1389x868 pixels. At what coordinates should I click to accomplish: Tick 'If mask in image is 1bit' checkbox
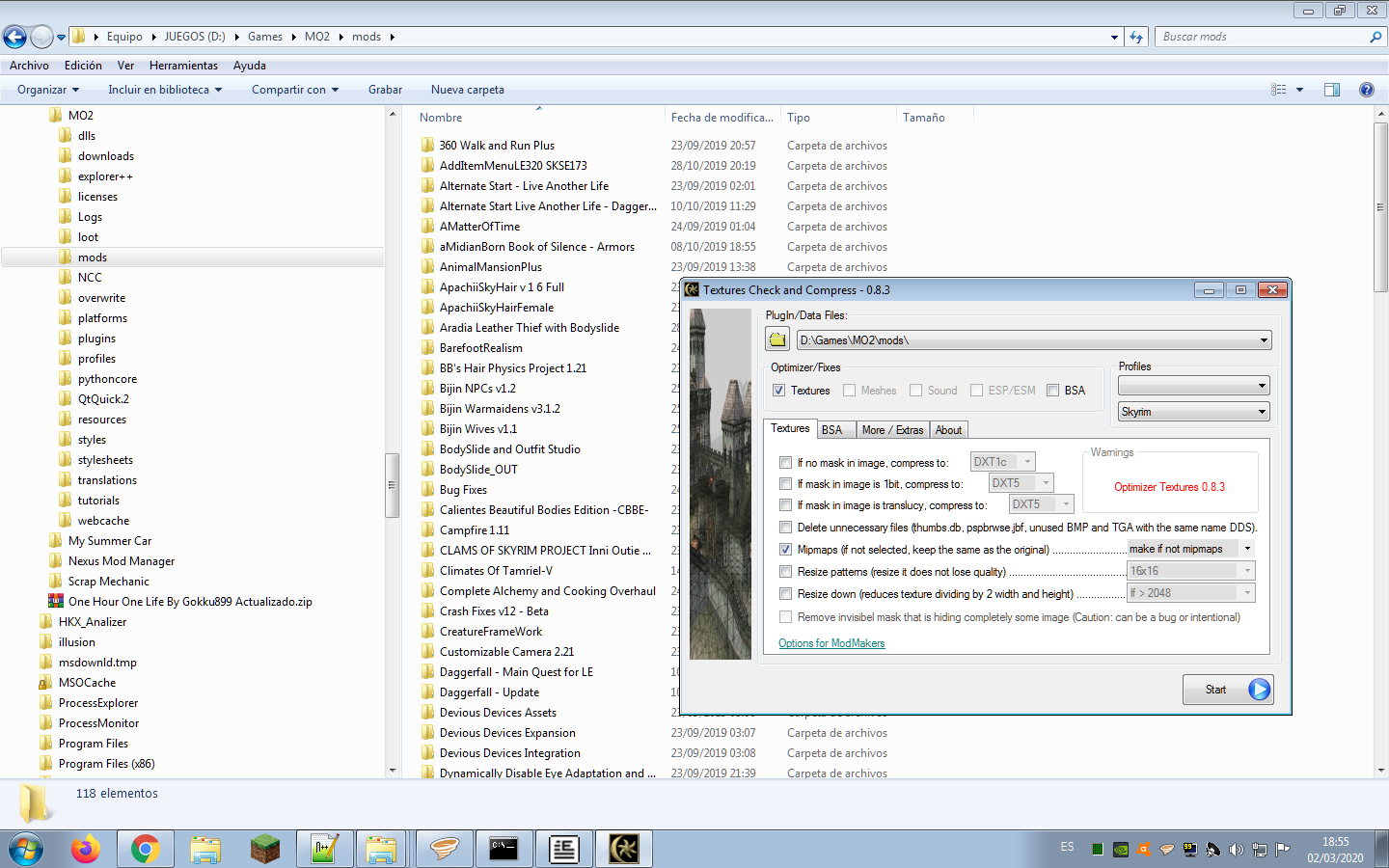785,484
